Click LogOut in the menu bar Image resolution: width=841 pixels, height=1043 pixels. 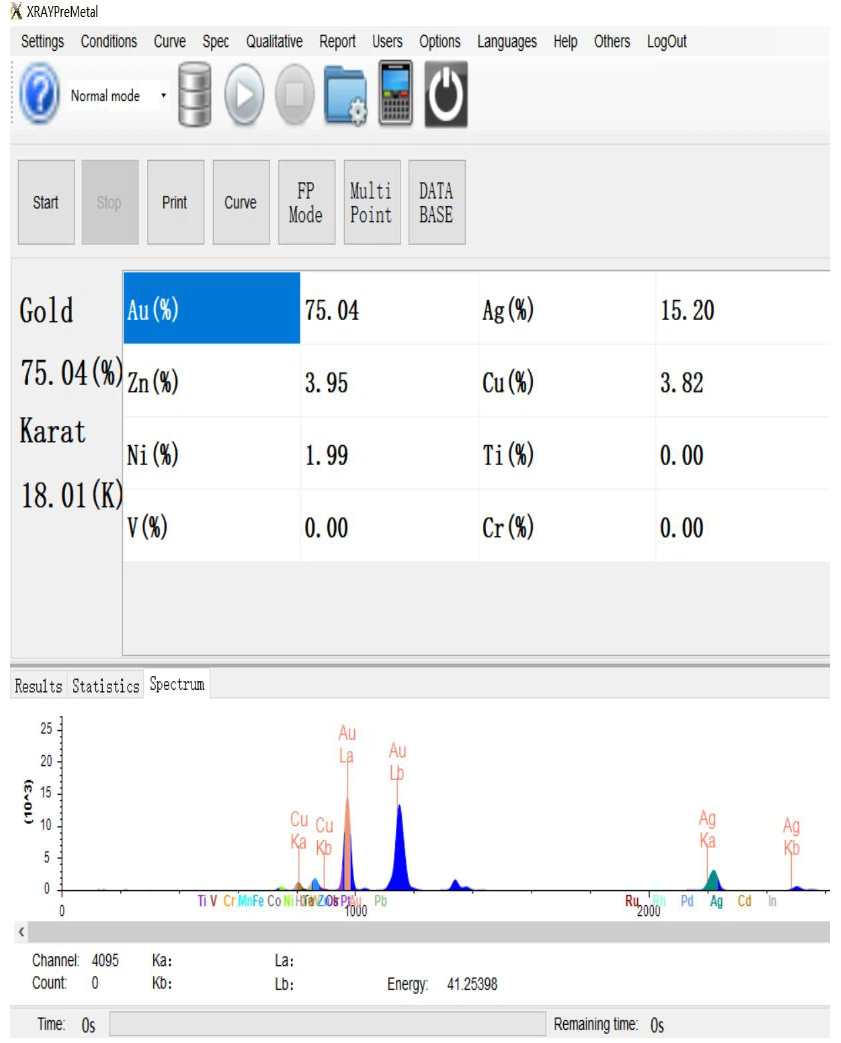[666, 41]
